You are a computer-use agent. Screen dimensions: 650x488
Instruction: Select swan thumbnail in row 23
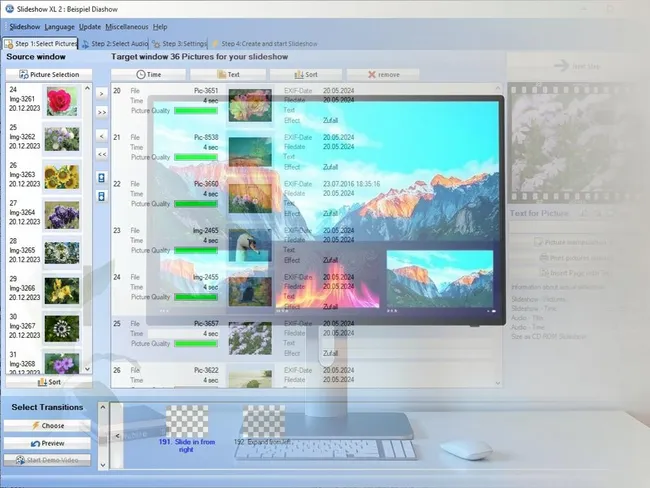250,245
